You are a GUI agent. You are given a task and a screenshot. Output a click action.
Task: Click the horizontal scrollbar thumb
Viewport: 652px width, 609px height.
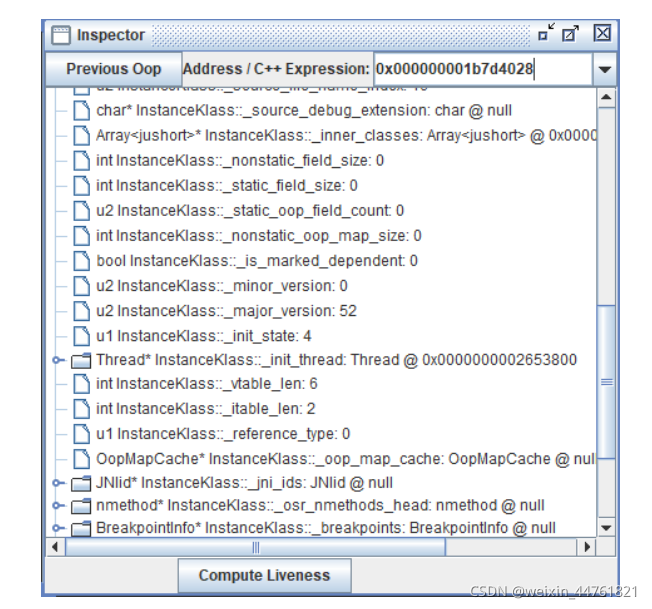(255, 547)
